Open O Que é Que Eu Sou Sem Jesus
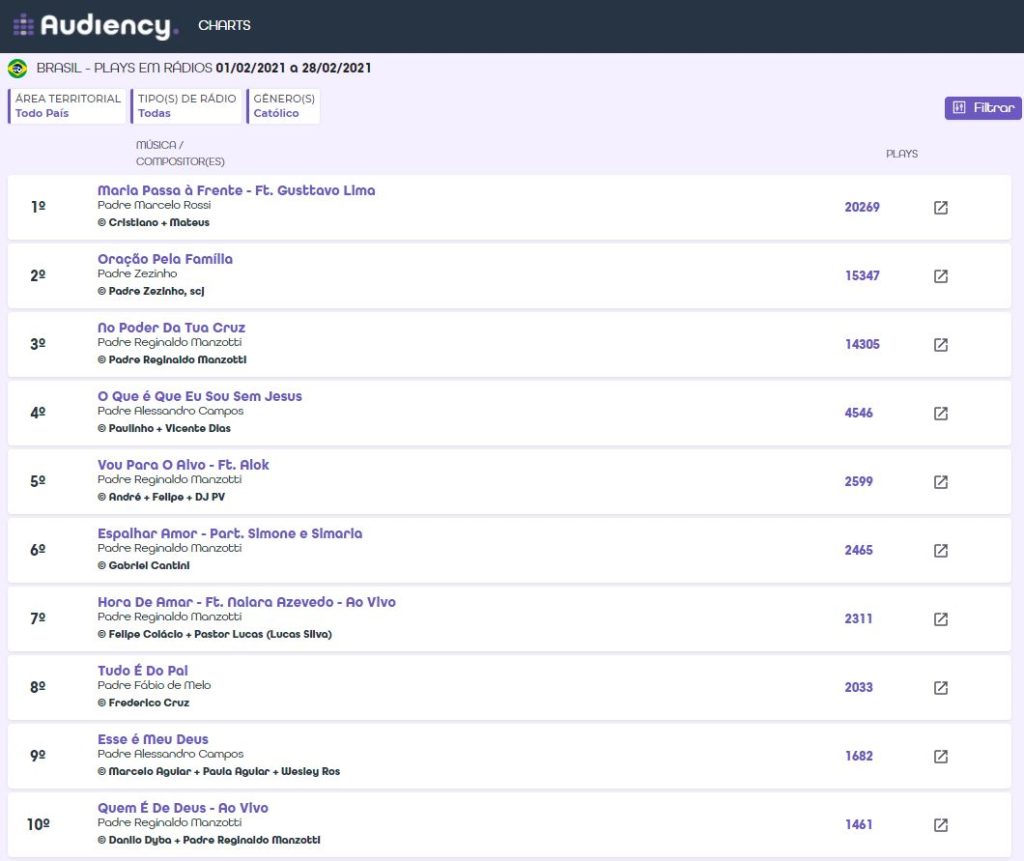 tap(199, 396)
